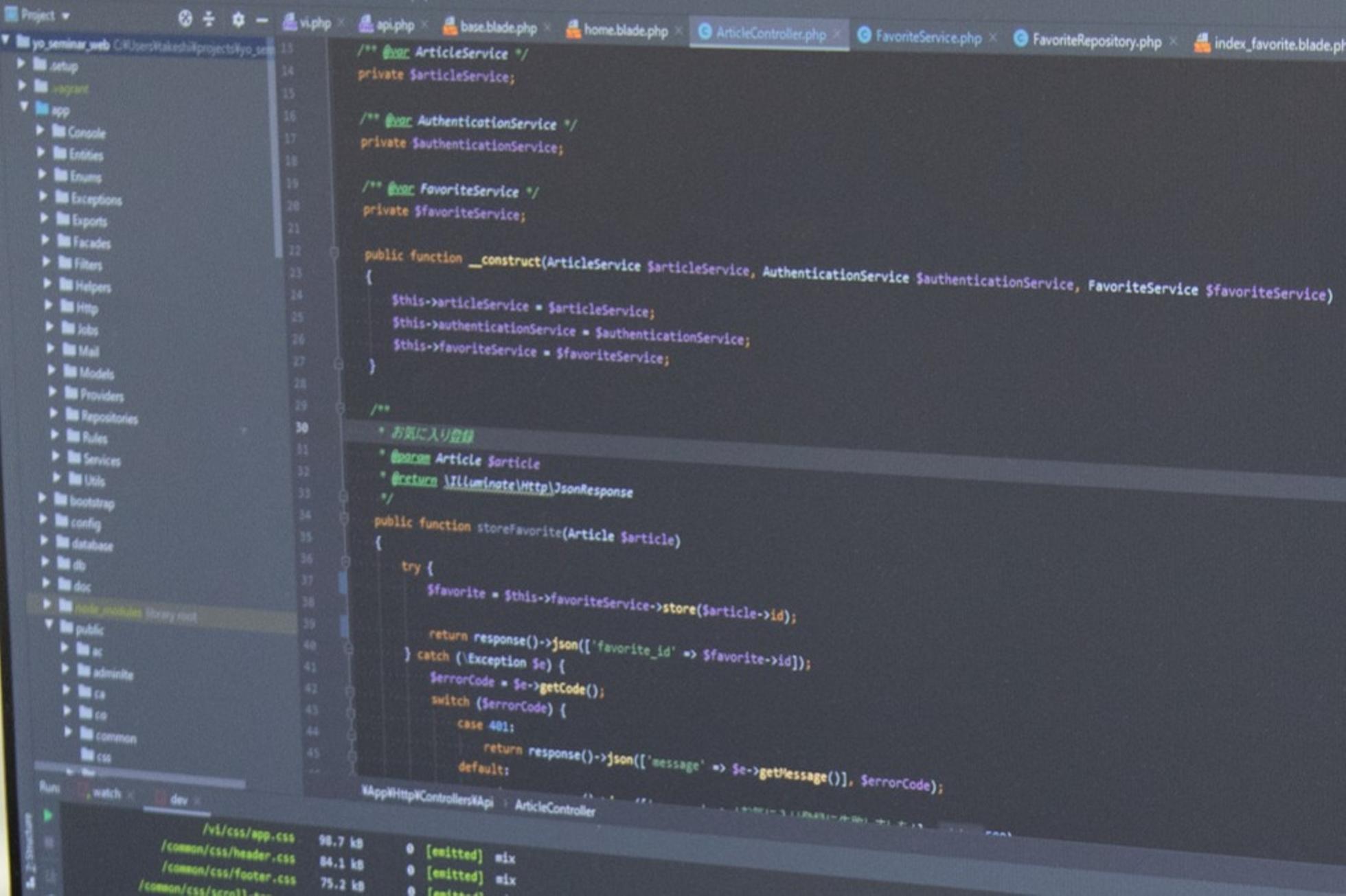The height and width of the screenshot is (896, 1346).
Task: Collapse the public folder
Action: (49, 625)
